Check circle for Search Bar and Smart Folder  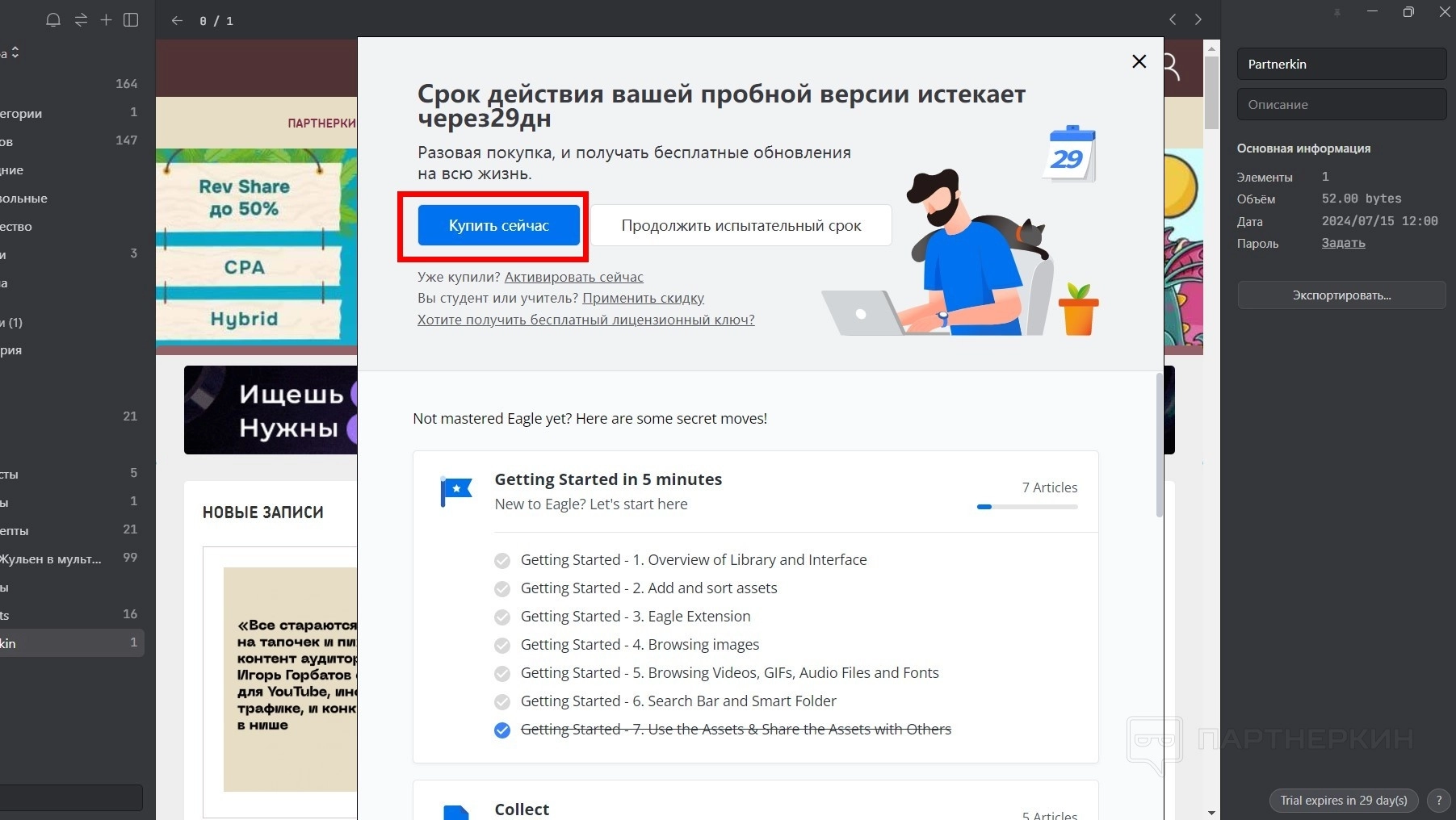point(502,702)
